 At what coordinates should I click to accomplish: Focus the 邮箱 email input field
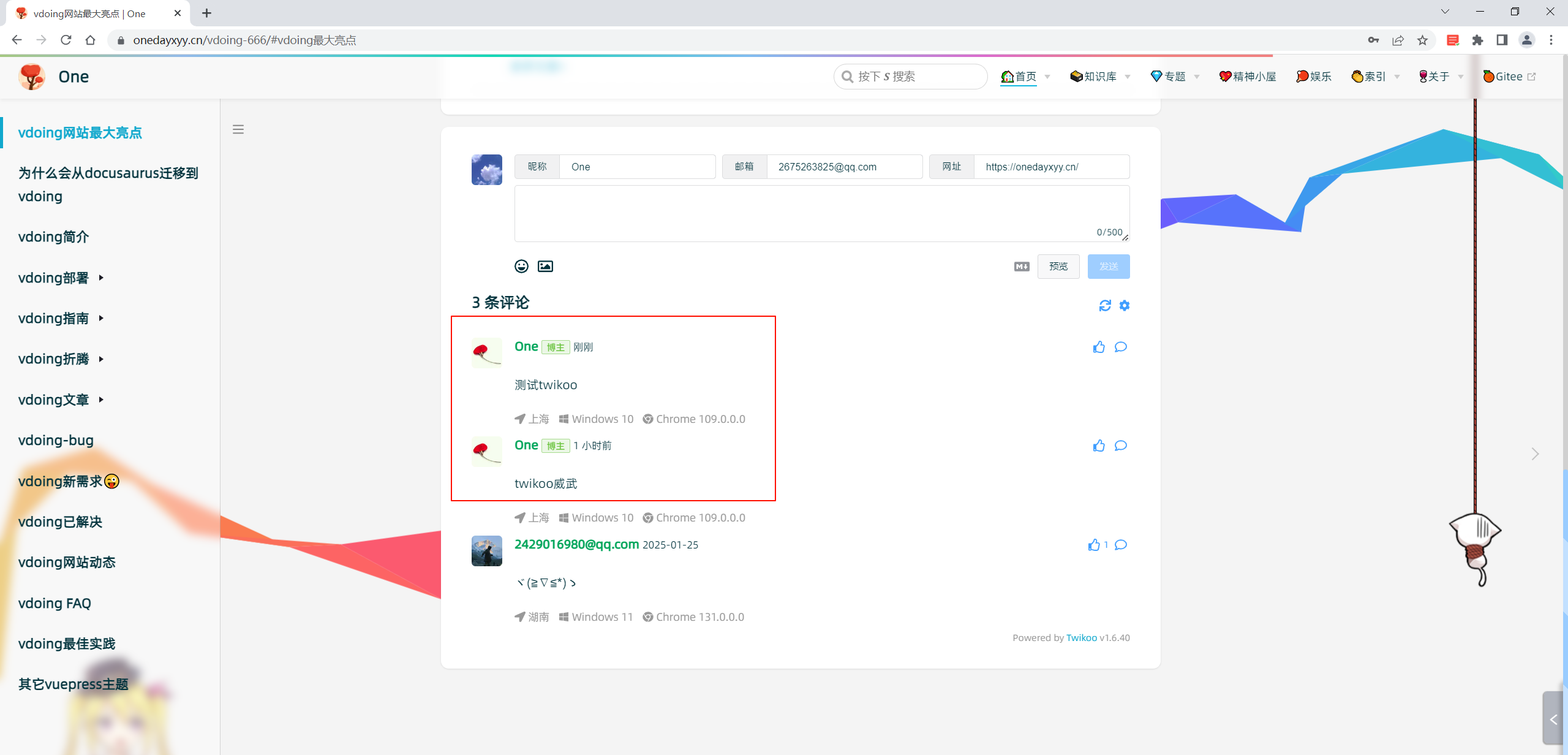click(x=845, y=167)
